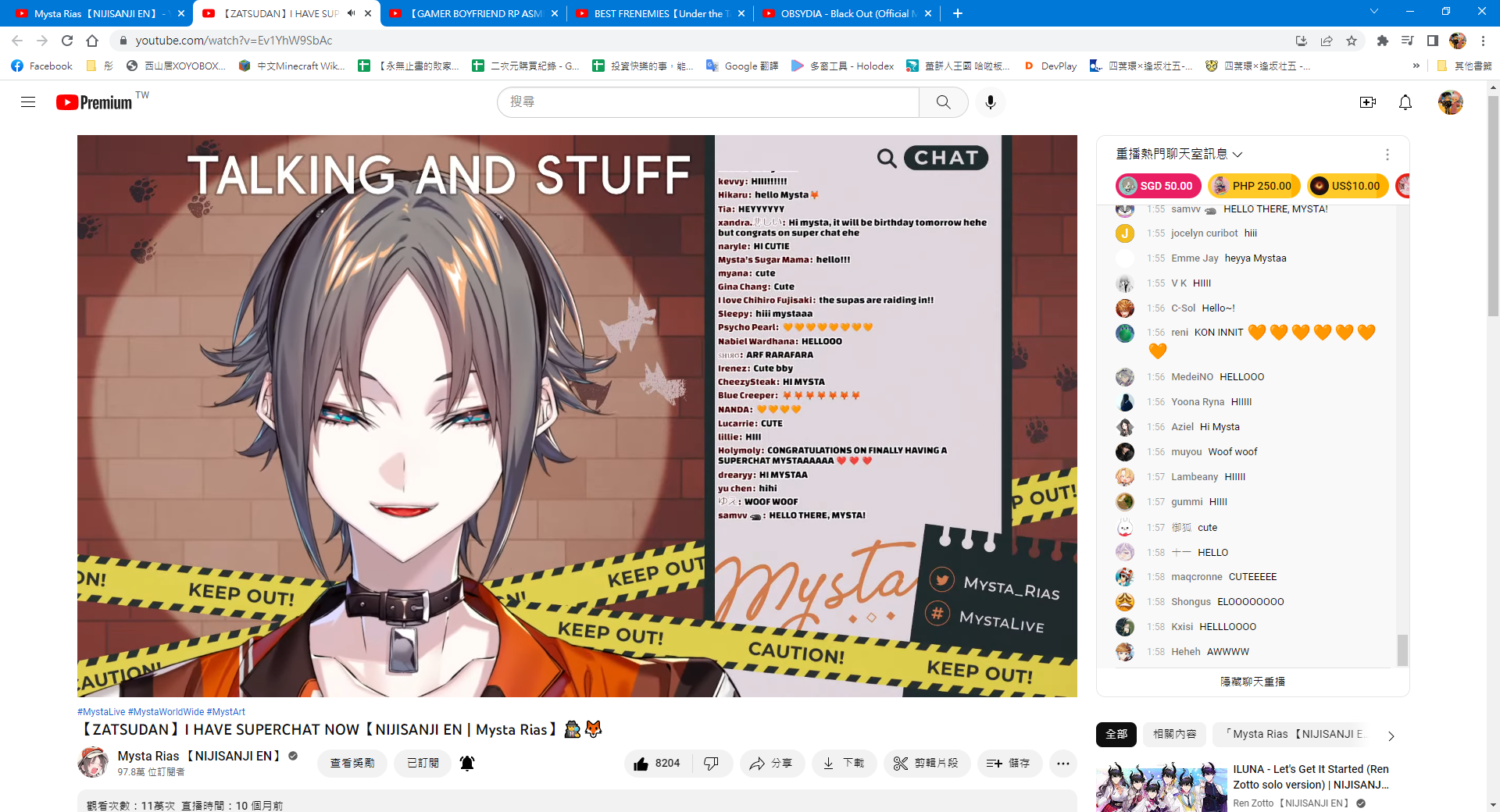Go to the browser home page
1500x812 pixels.
click(92, 41)
